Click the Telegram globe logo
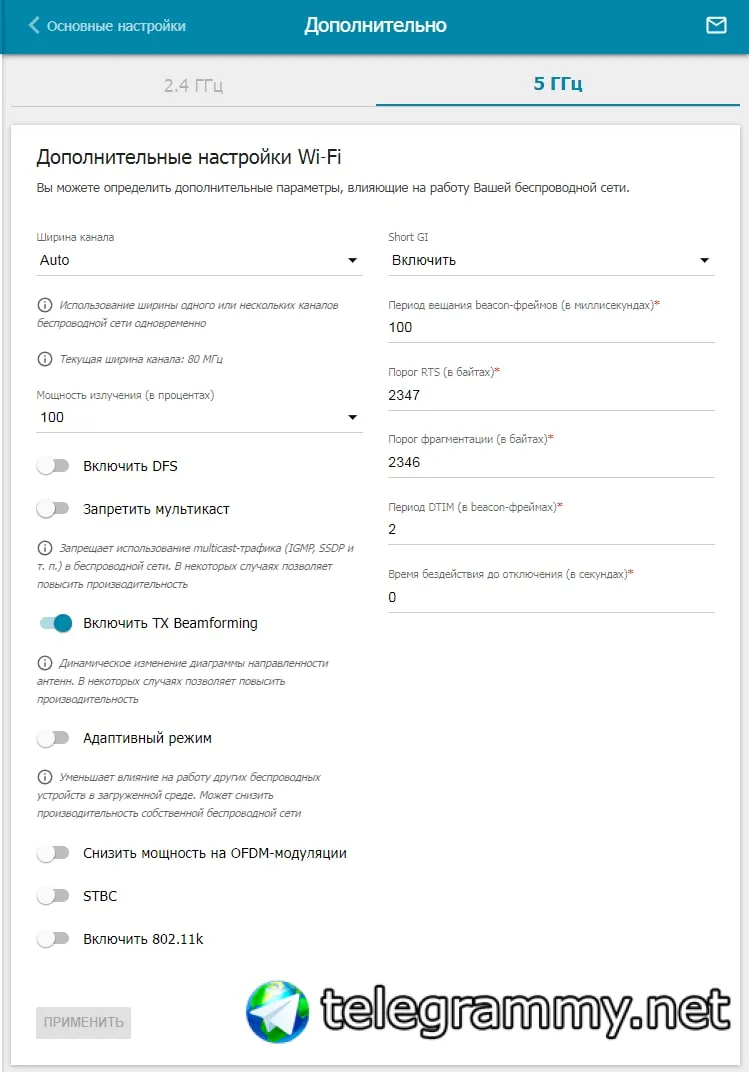749x1072 pixels. point(277,1012)
